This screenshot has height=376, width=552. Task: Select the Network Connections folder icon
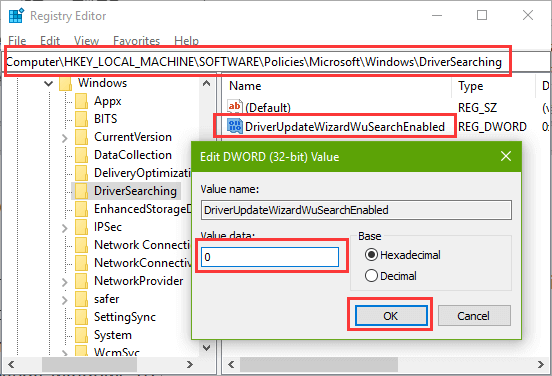(81, 245)
